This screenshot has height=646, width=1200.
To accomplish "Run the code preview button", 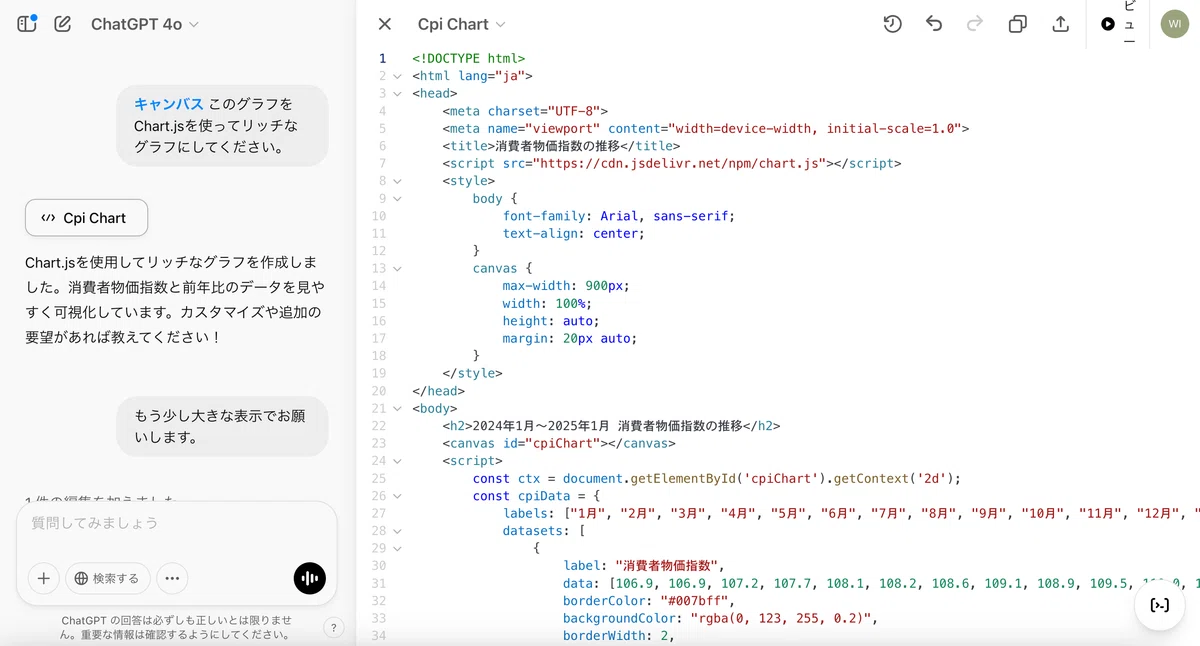I will point(1118,24).
